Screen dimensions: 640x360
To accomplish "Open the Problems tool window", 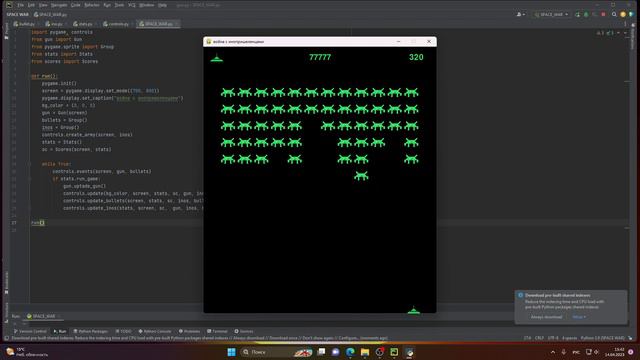I will pos(189,331).
